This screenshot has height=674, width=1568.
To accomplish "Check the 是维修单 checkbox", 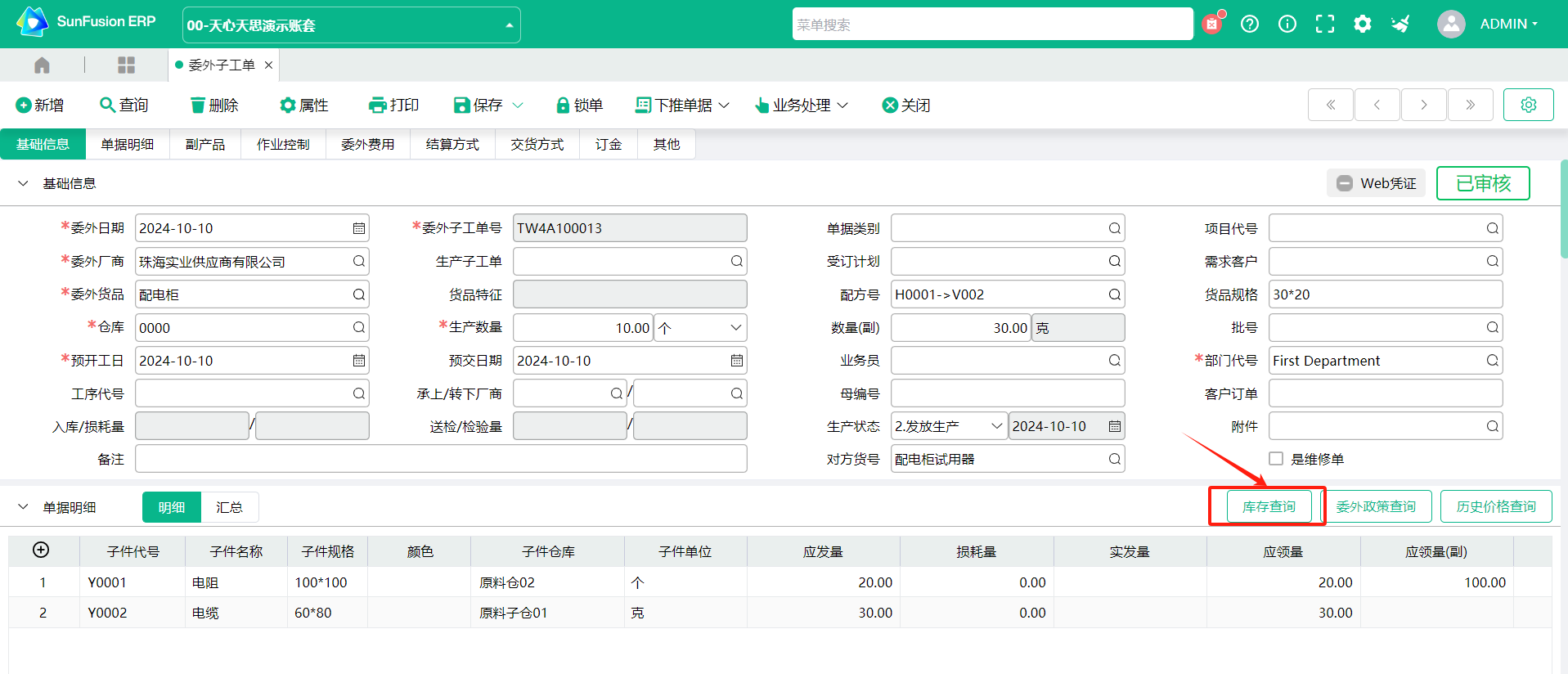I will coord(1276,459).
